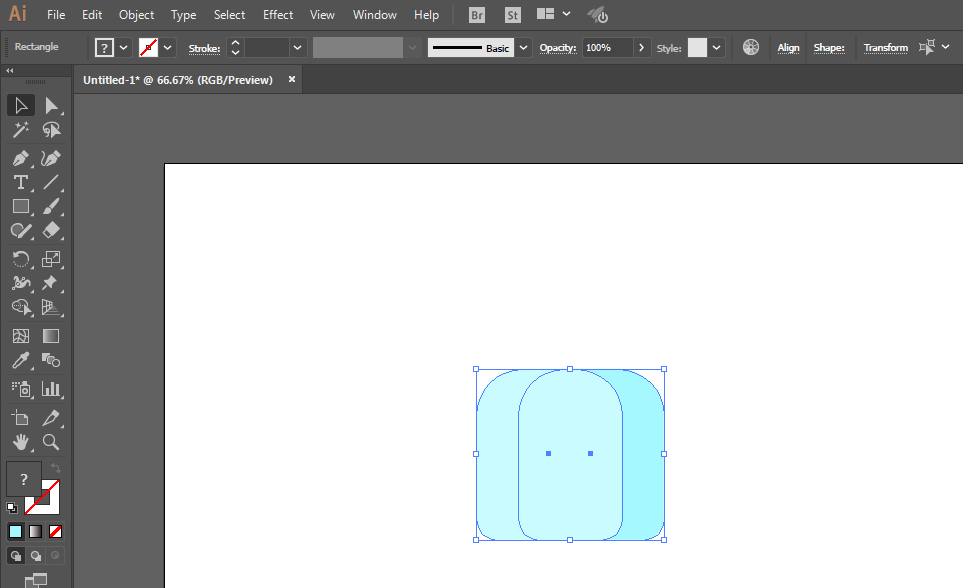The height and width of the screenshot is (588, 963).
Task: Select the Gradient tool
Action: click(x=51, y=336)
